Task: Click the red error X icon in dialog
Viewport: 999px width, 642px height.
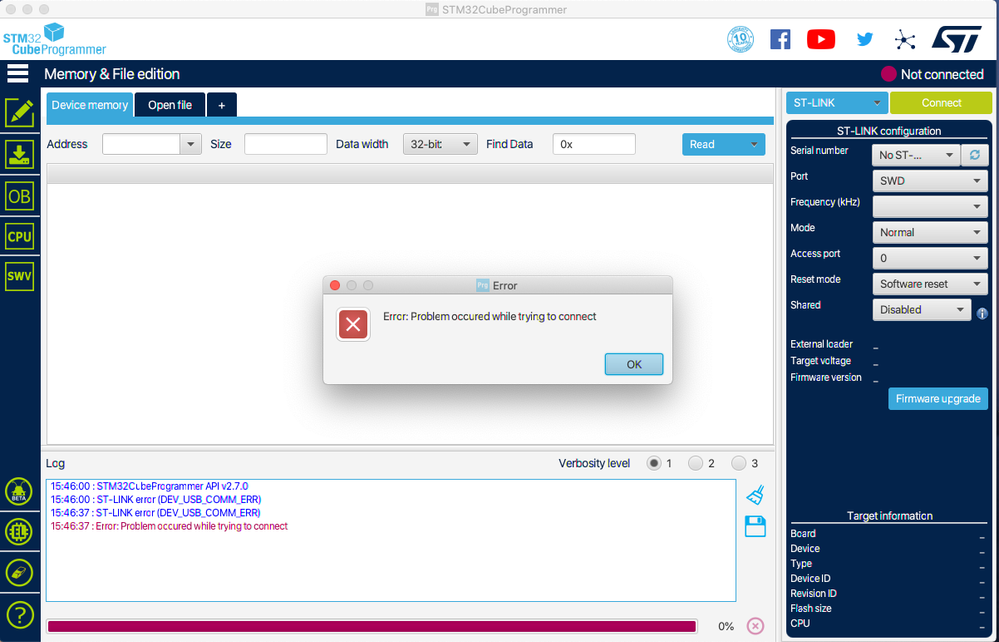Action: tap(353, 325)
